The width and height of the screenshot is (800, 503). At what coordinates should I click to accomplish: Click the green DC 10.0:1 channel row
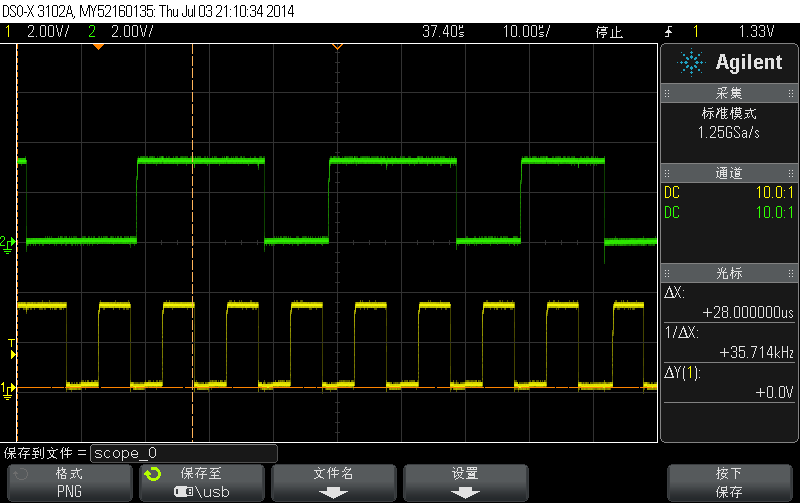(729, 212)
